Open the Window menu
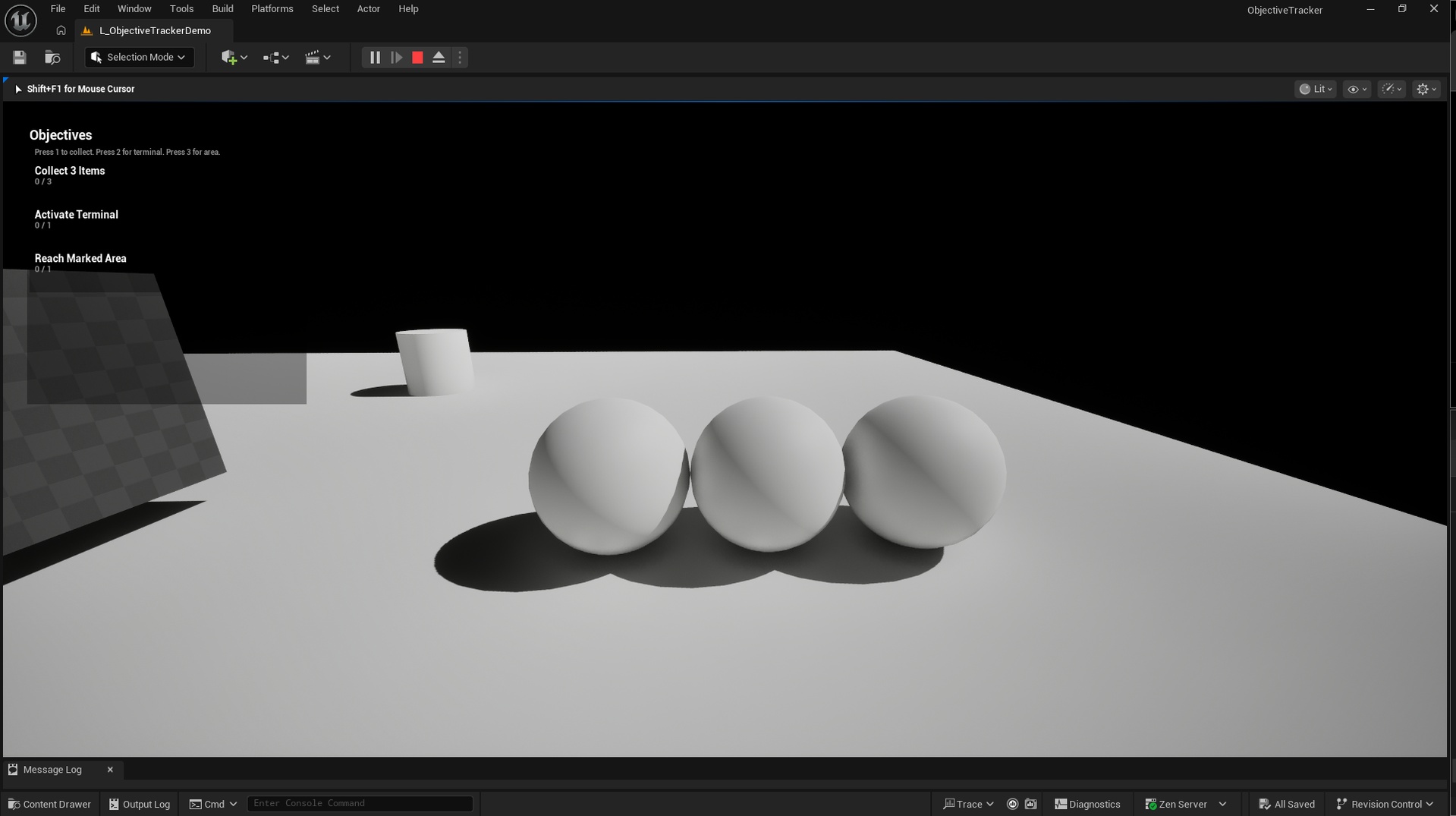This screenshot has width=1456, height=816. pyautogui.click(x=134, y=9)
